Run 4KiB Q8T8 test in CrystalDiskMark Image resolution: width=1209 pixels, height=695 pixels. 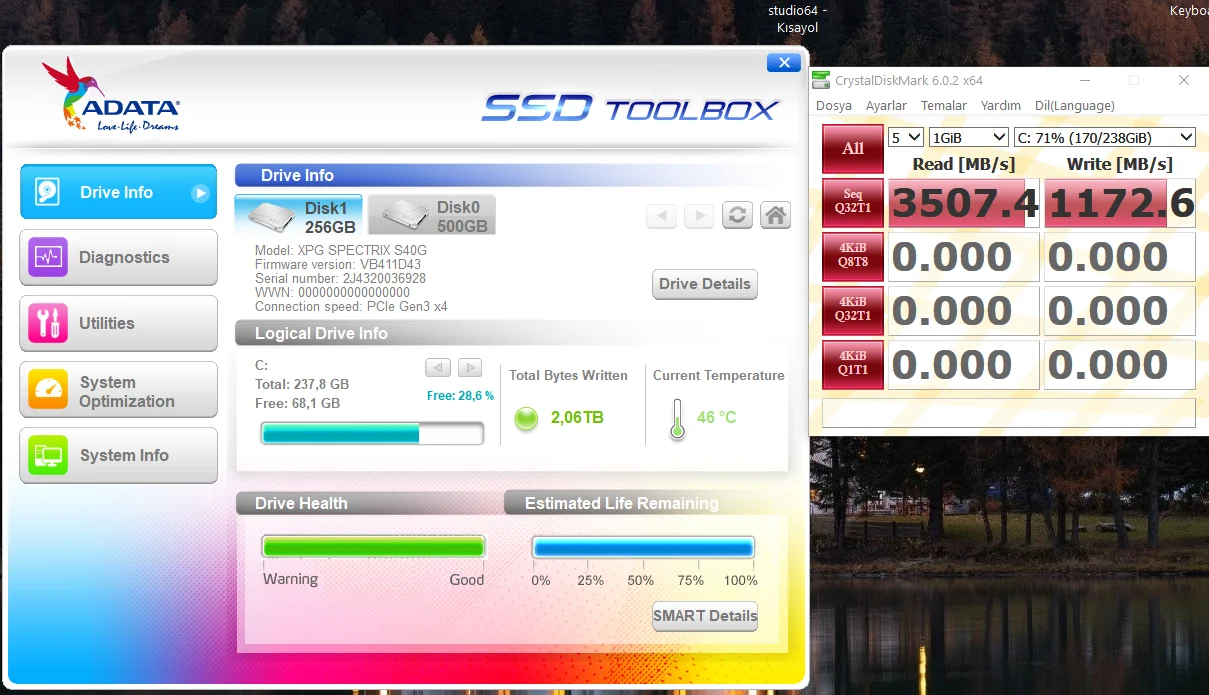(x=853, y=257)
